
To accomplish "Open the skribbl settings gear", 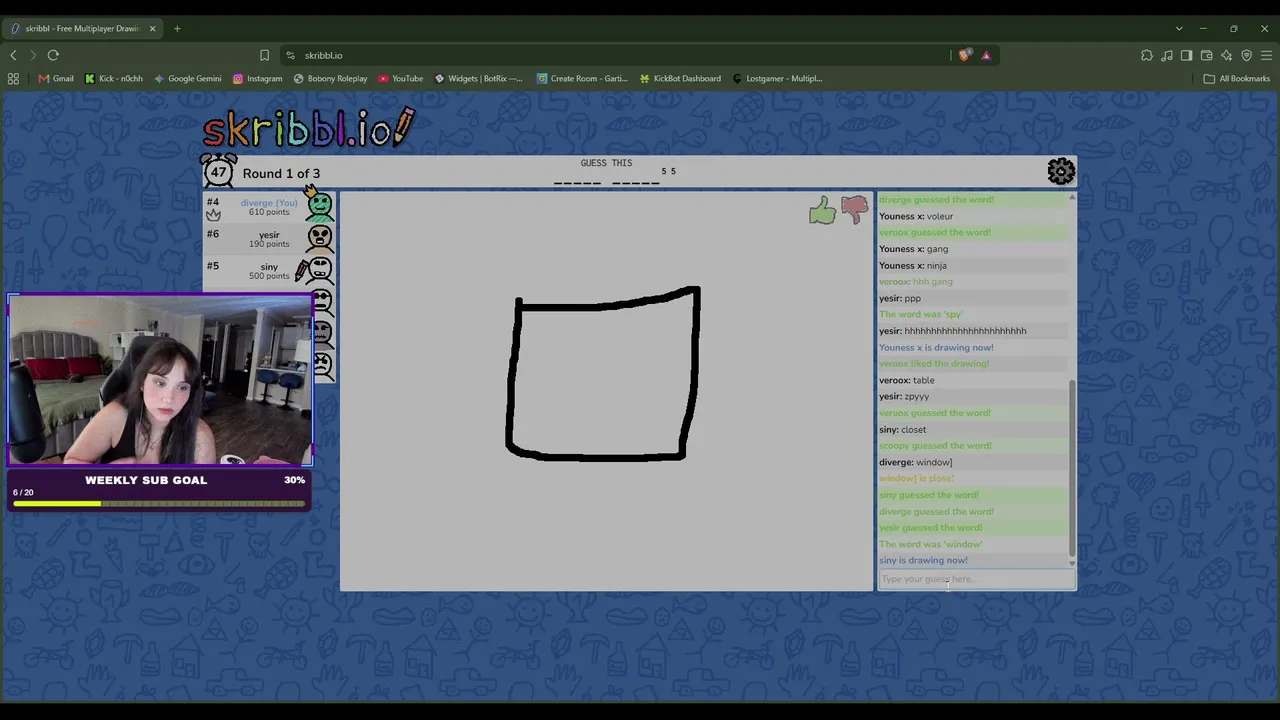I will point(1061,172).
